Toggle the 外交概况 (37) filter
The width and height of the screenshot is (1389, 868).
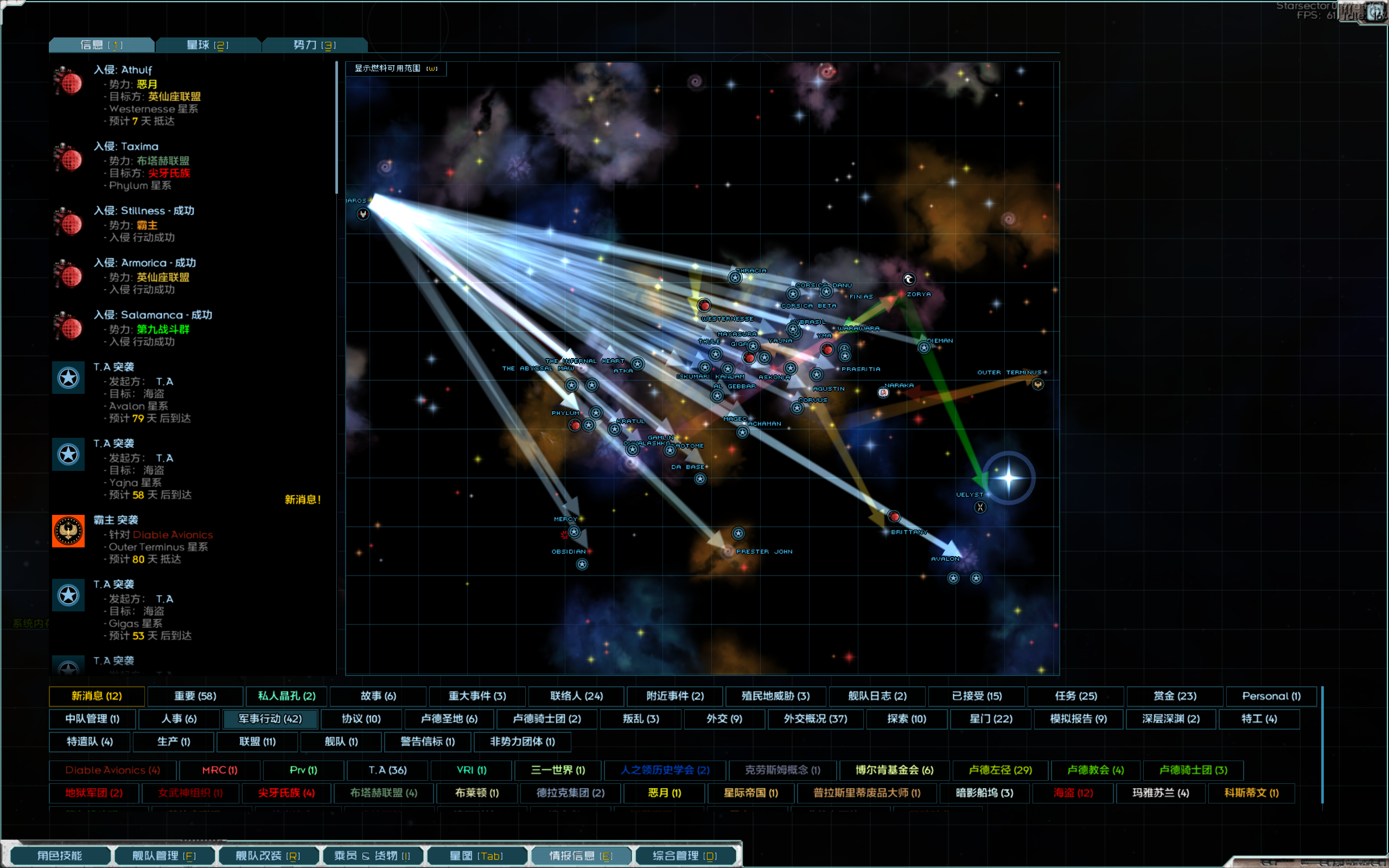815,719
